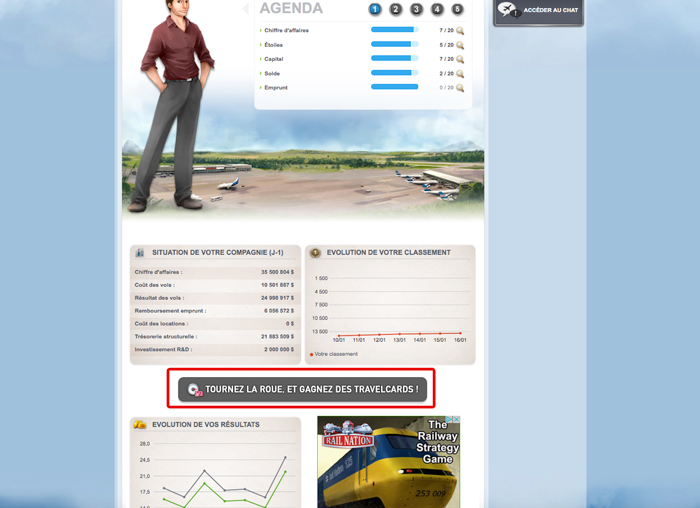The image size is (700, 508).
Task: Click medal icon of Evolution de votre classement
Action: (x=315, y=253)
